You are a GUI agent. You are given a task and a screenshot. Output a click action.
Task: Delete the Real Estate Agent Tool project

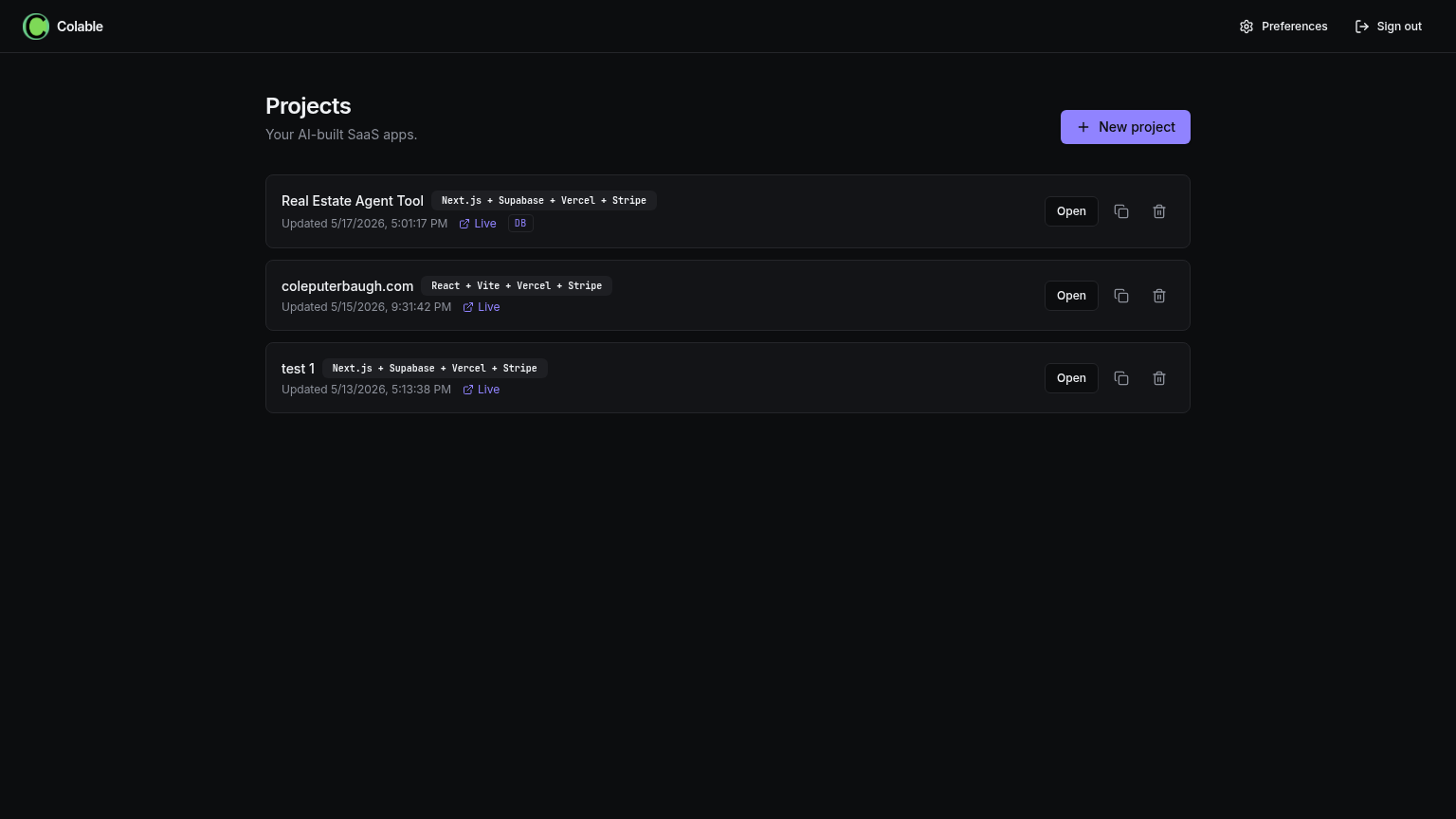[x=1159, y=211]
